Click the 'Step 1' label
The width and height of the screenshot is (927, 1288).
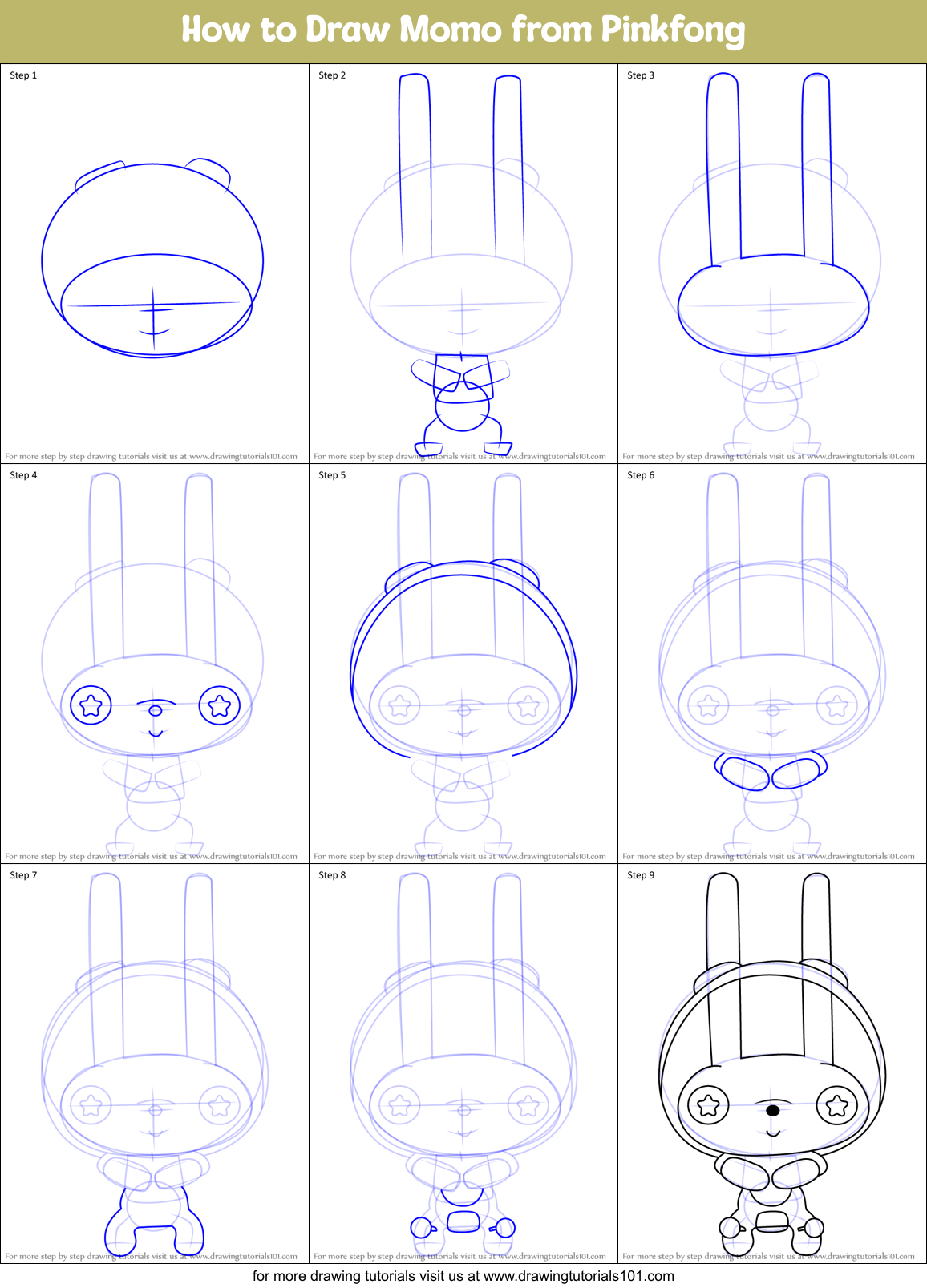pyautogui.click(x=23, y=75)
